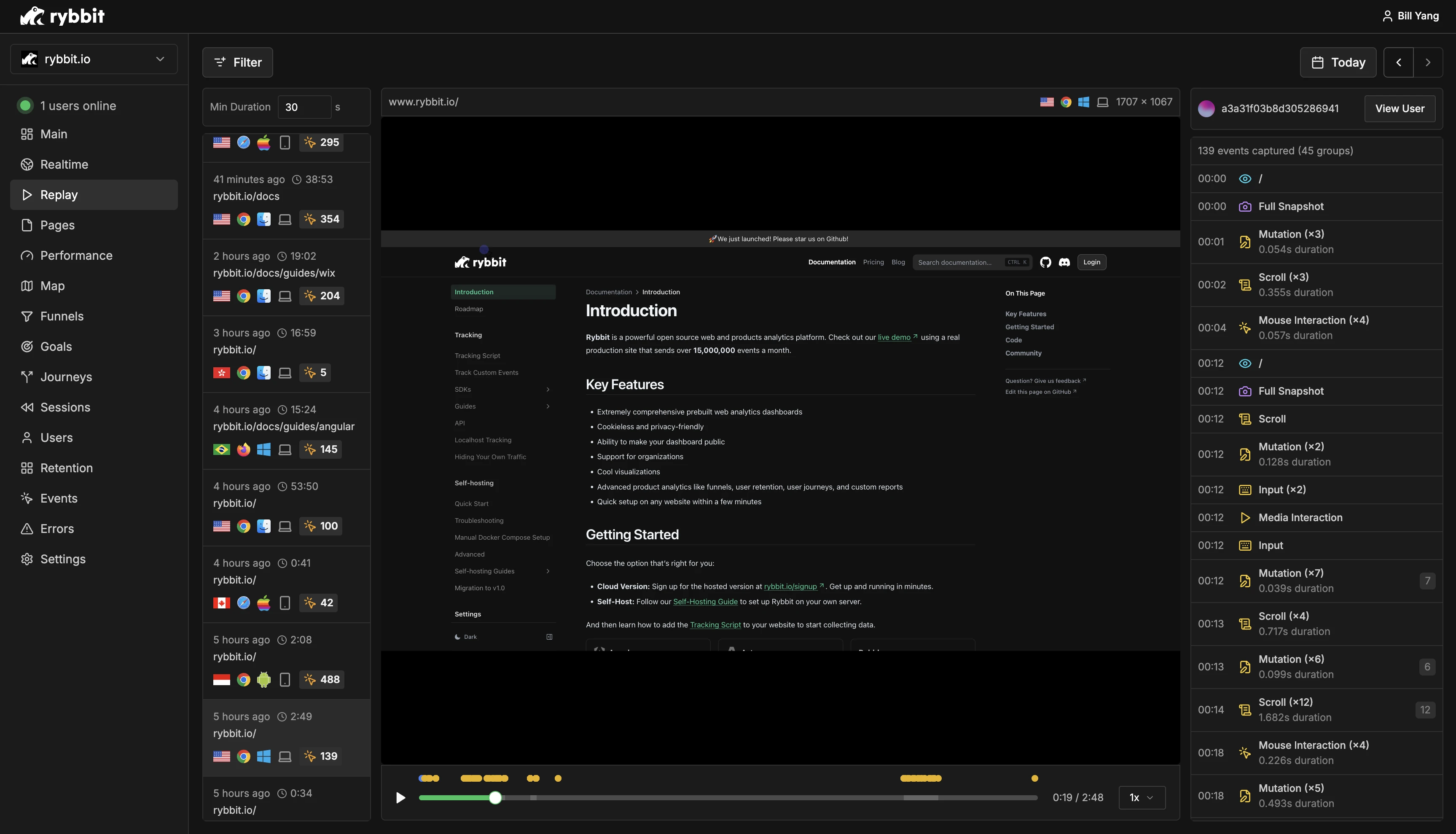Click the Discord icon in replayed page

[1064, 262]
